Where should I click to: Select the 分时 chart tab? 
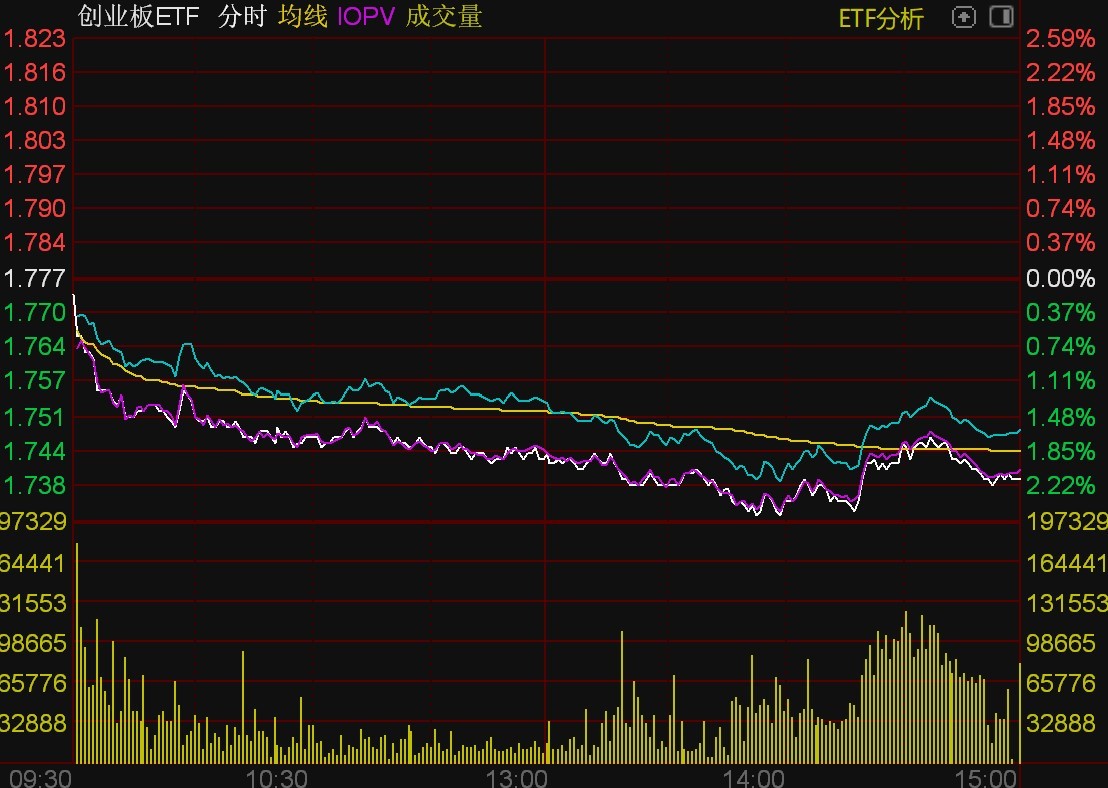242,16
